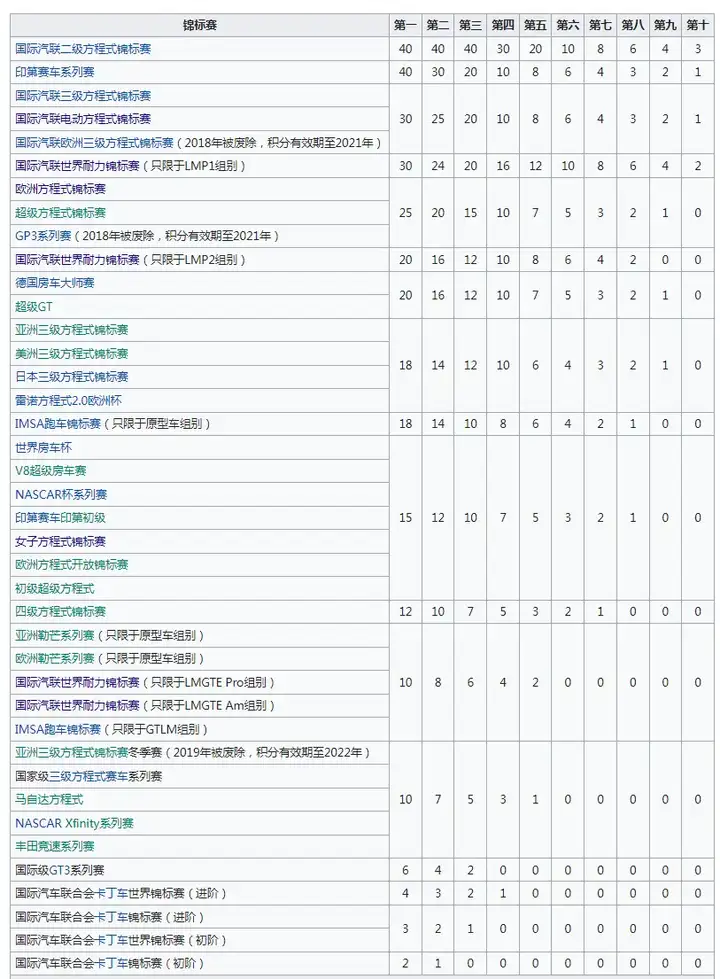Image resolution: width=720 pixels, height=979 pixels.
Task: Open the 日本三级方程式锦标赛 link
Action: tap(72, 376)
